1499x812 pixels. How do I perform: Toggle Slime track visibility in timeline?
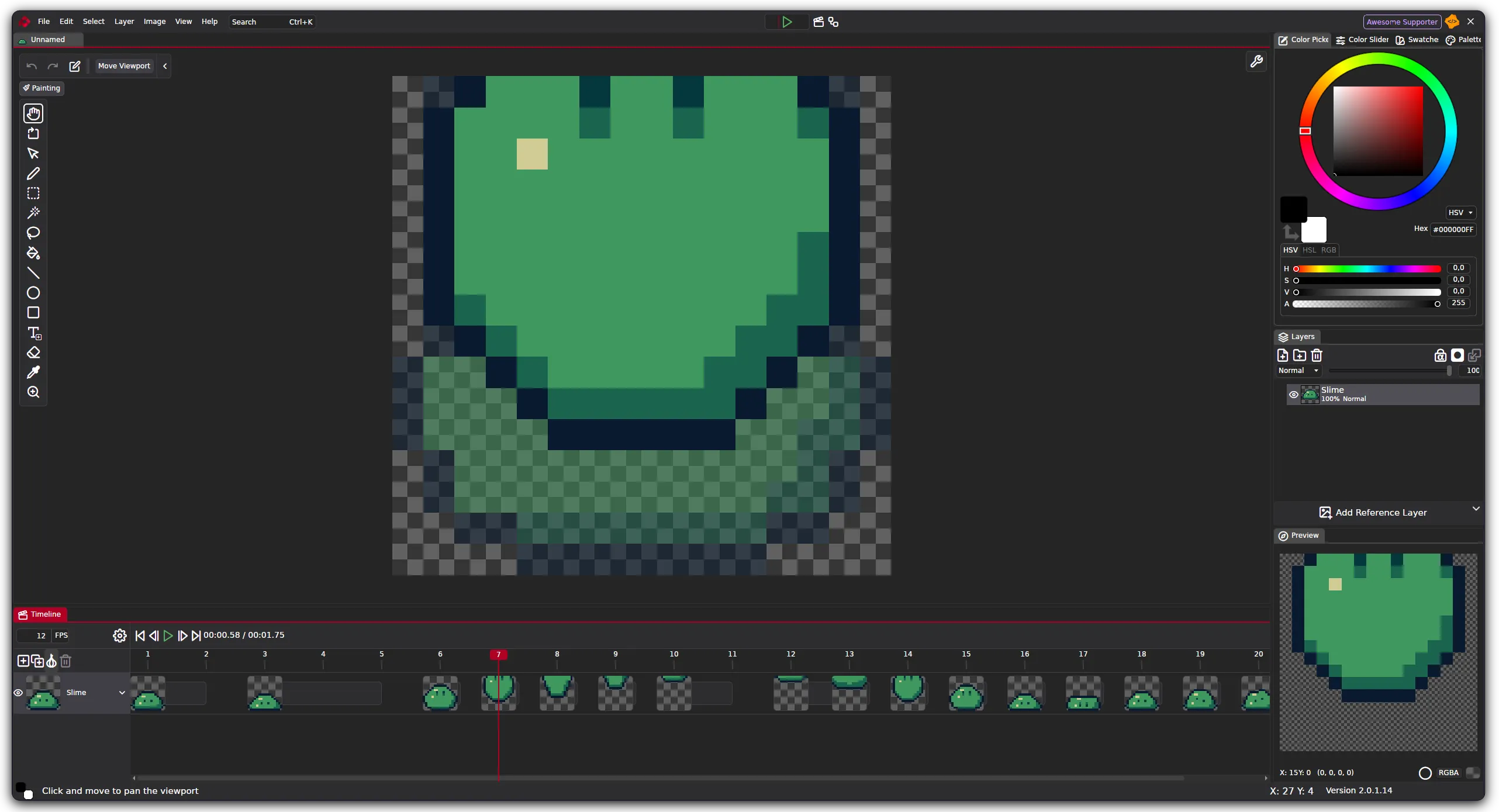click(18, 693)
